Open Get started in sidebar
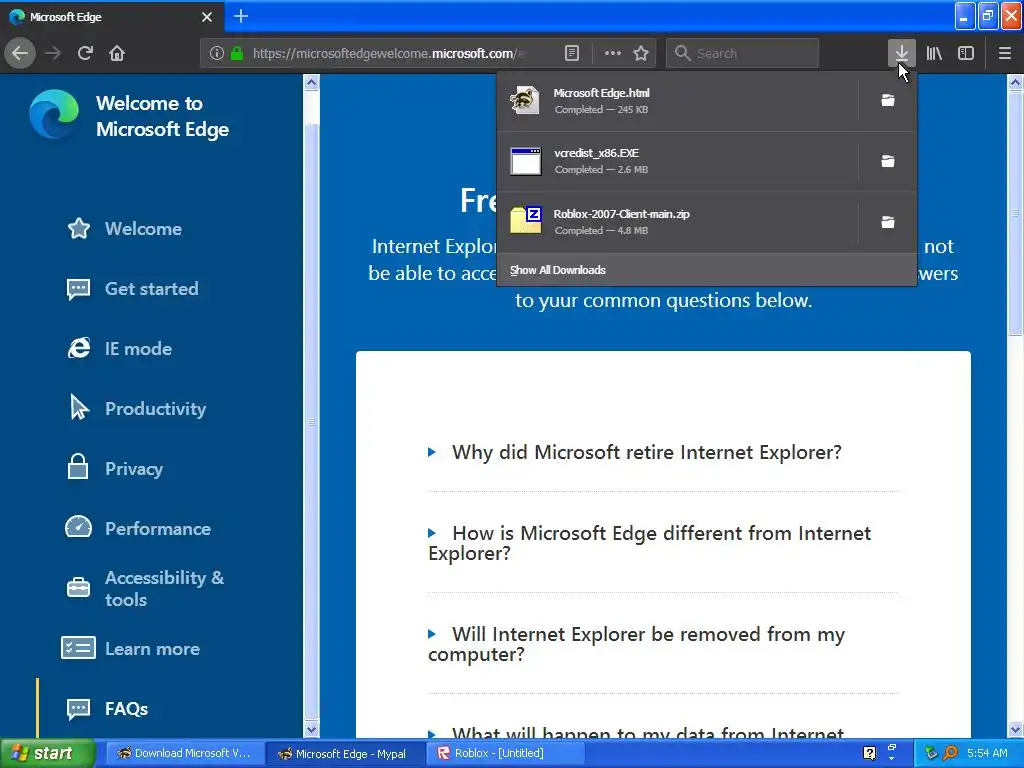Screen dimensions: 1024x768 pyautogui.click(x=133, y=289)
